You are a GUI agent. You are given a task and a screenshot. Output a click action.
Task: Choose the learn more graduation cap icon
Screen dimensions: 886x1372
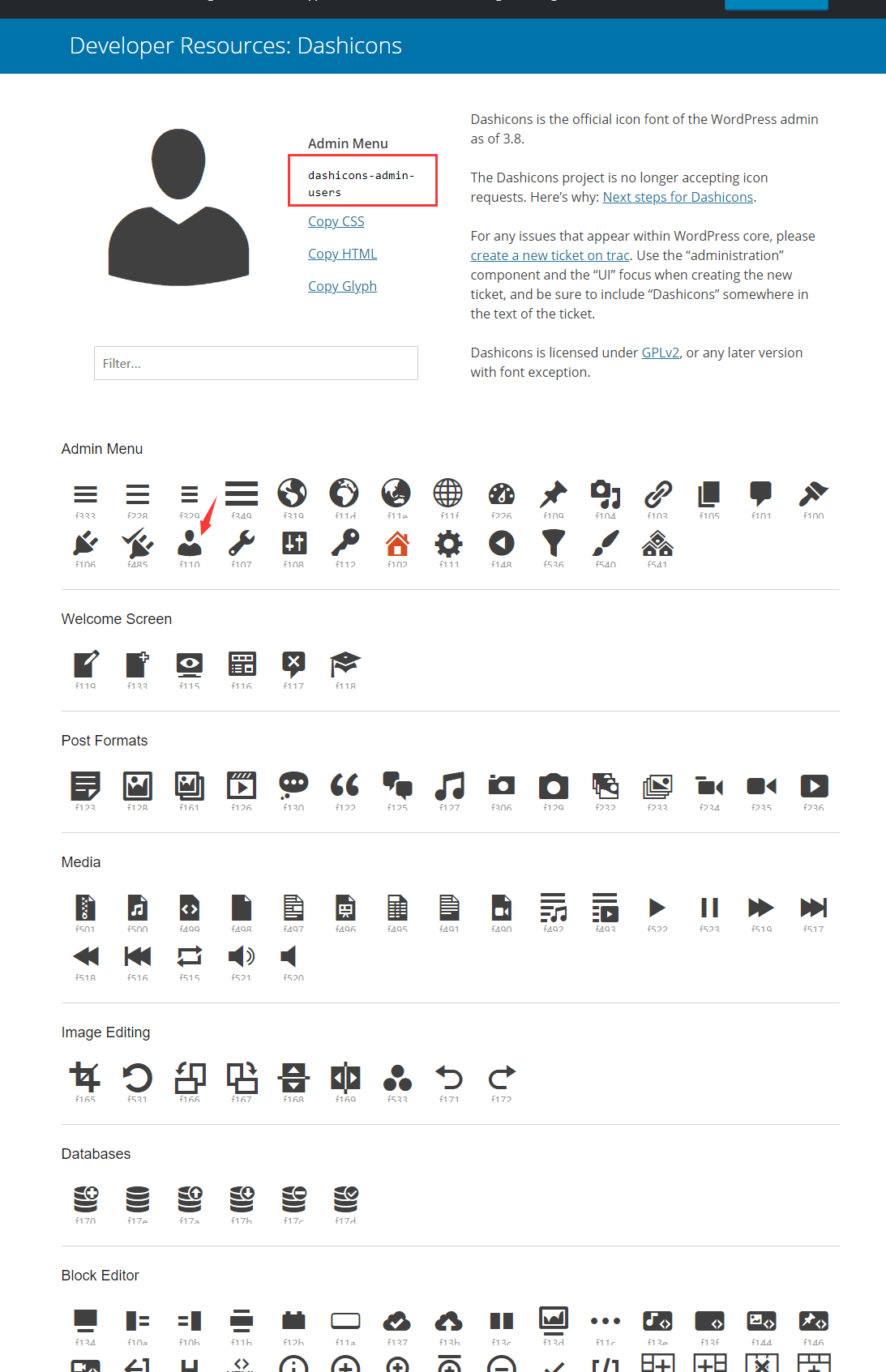(x=345, y=664)
